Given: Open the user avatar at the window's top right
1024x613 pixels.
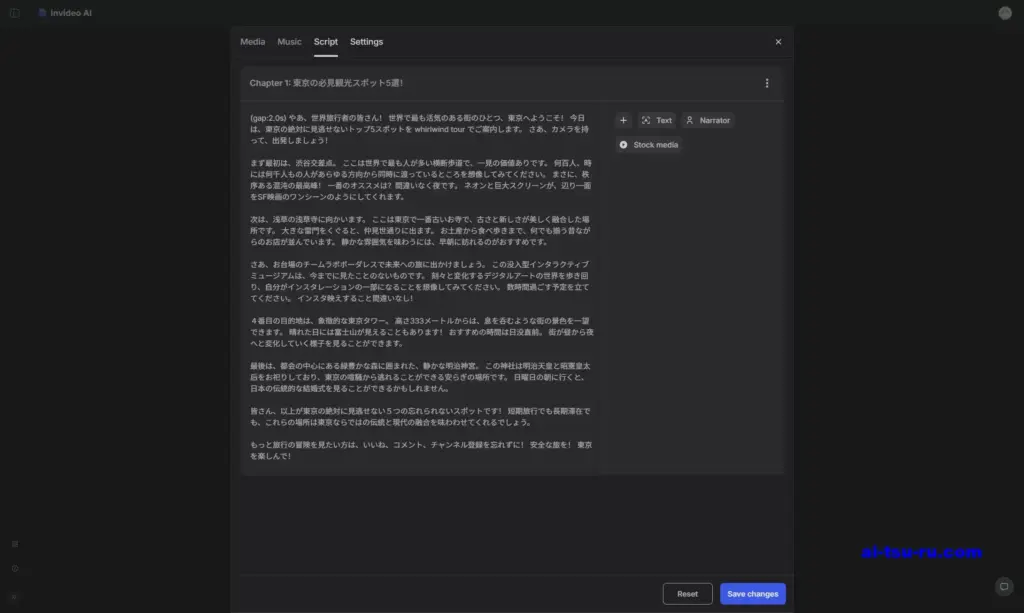Looking at the screenshot, I should 1004,12.
